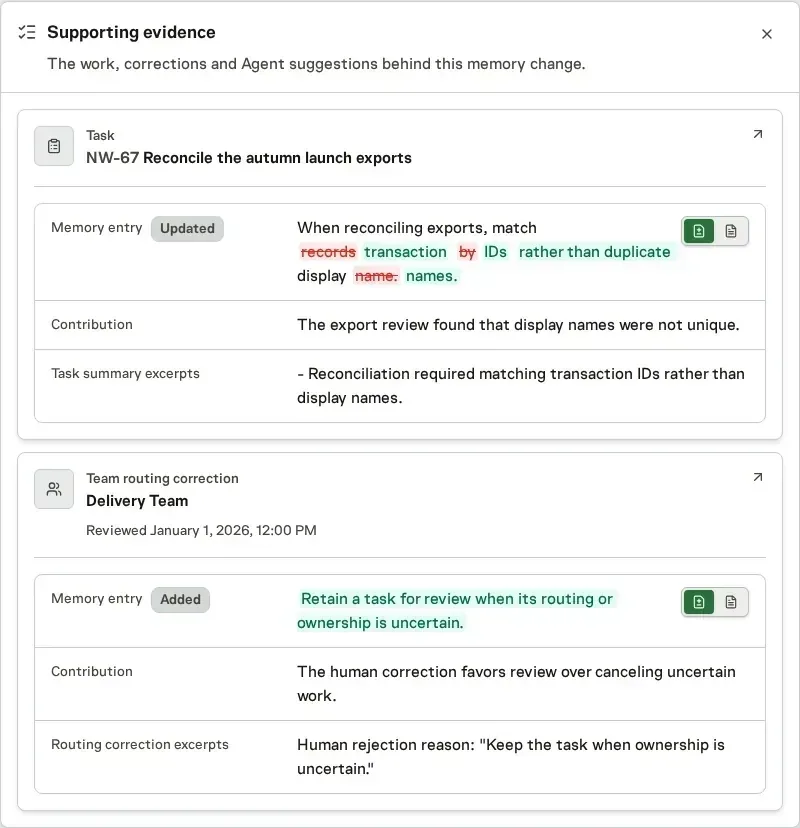Show diff view for updated memory entry
This screenshot has height=828, width=800.
point(699,231)
